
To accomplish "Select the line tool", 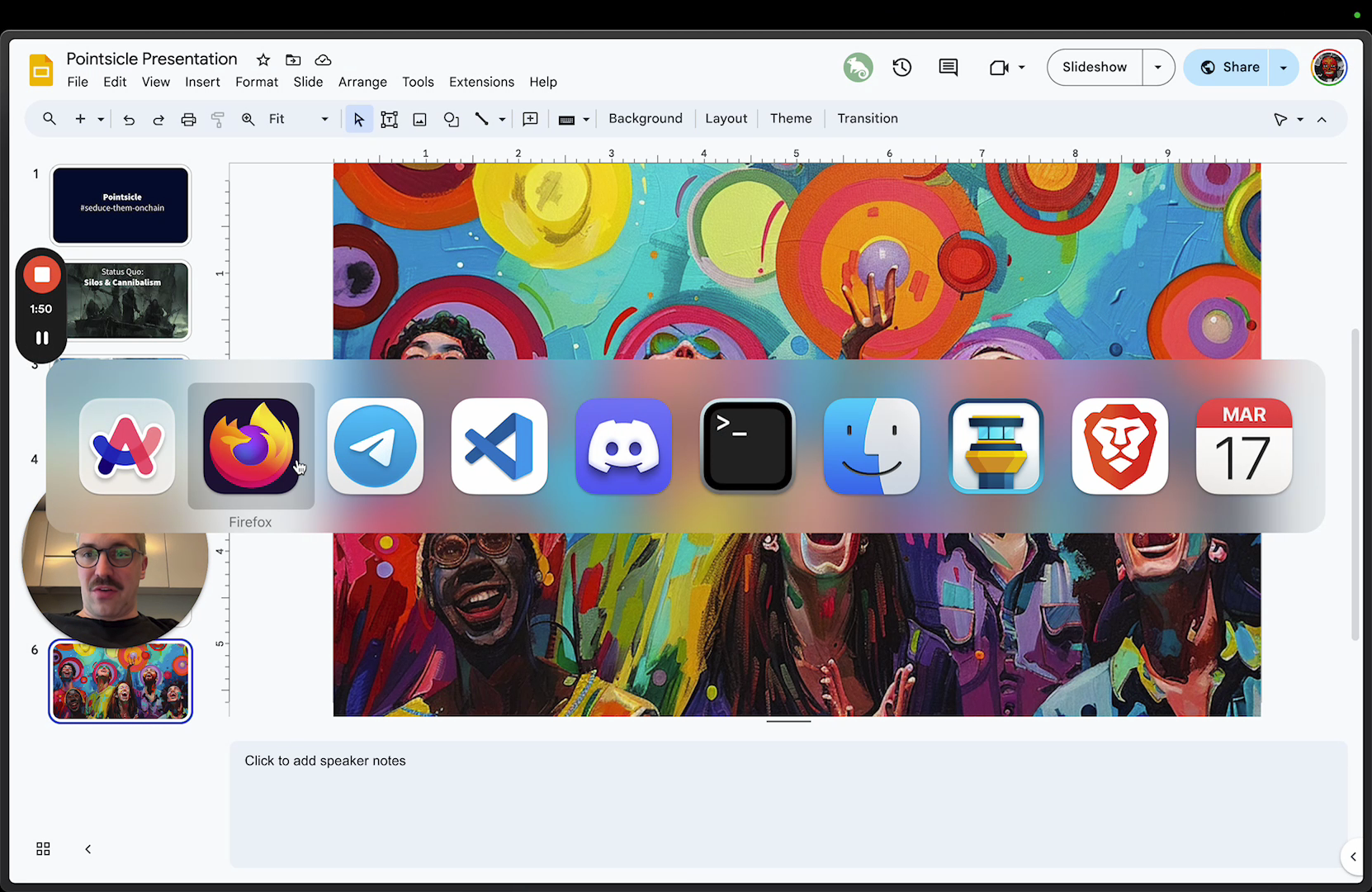I will tap(482, 119).
